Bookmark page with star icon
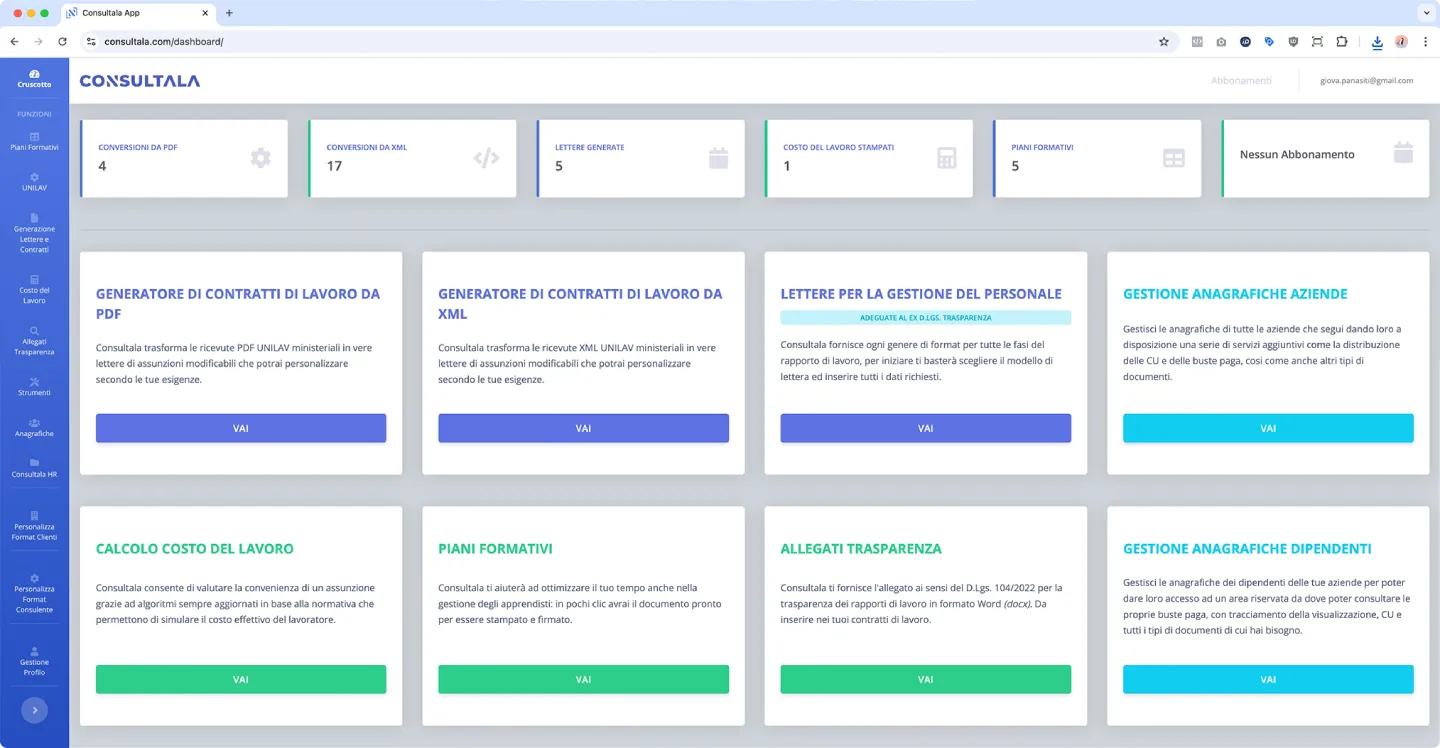 (1163, 42)
